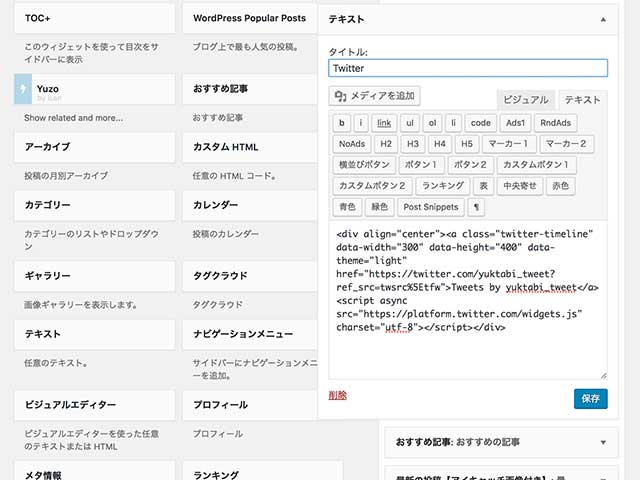Click the paragraph mark ¶ button
Viewport: 640px width, 480px height.
(x=476, y=207)
